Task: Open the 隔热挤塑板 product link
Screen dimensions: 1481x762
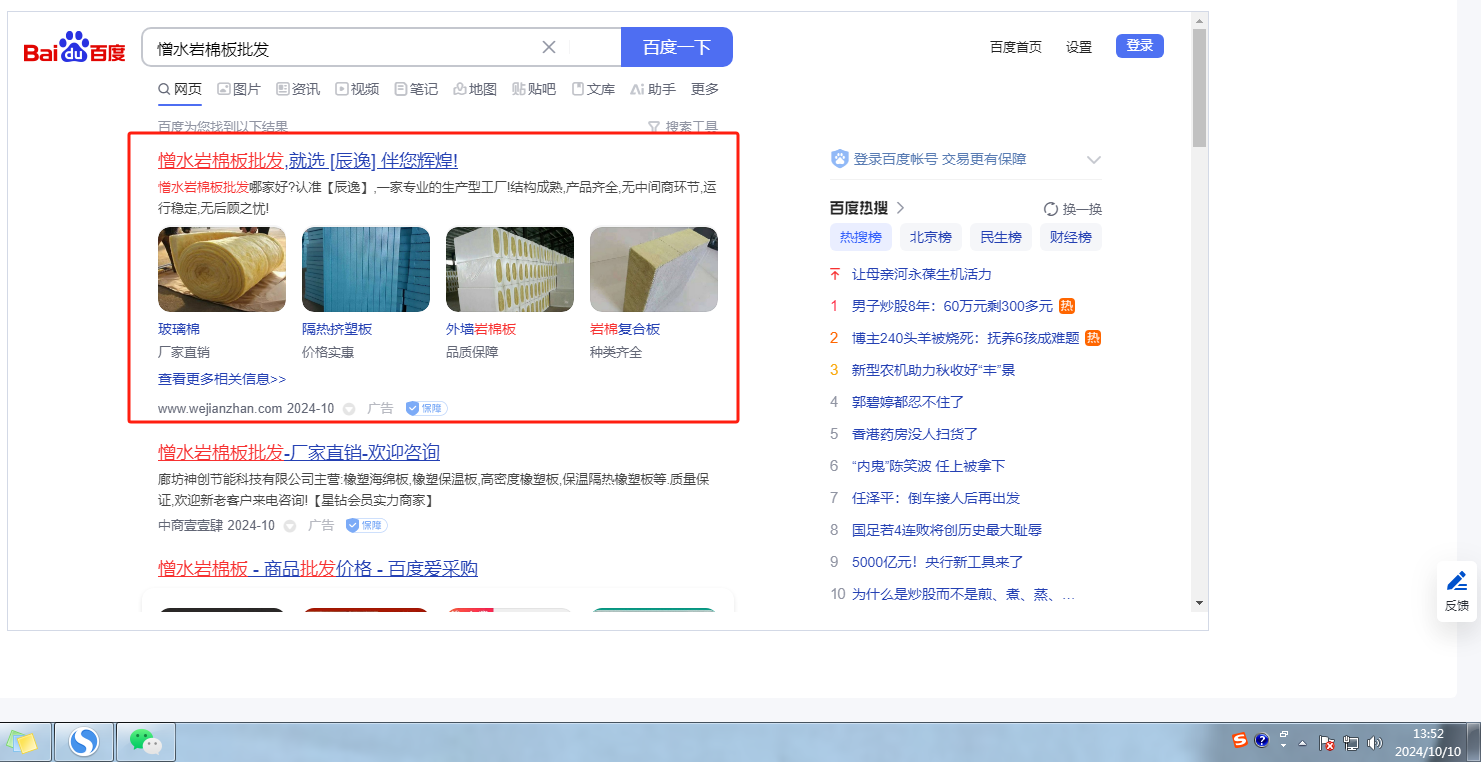Action: (x=337, y=329)
